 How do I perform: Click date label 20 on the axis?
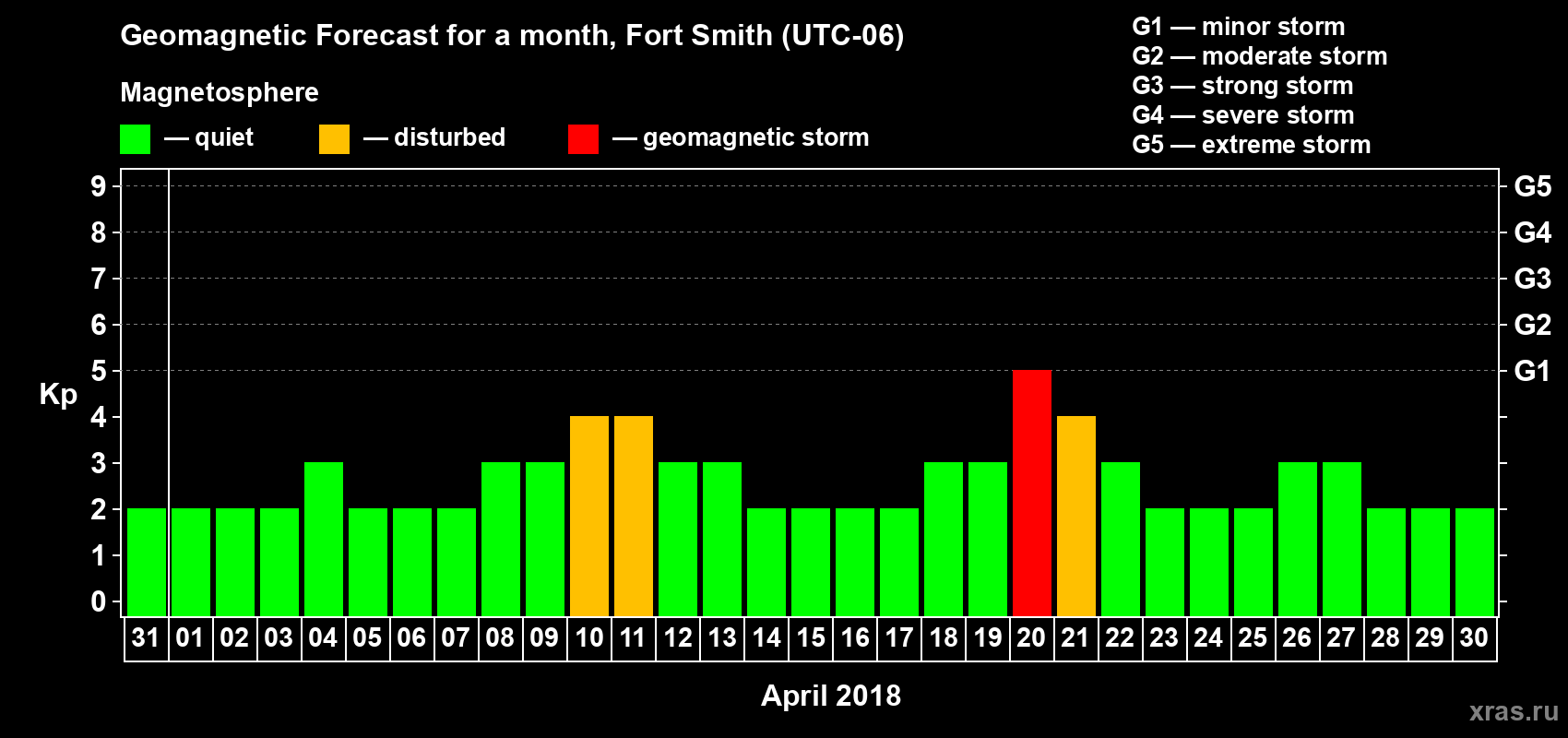(1031, 637)
